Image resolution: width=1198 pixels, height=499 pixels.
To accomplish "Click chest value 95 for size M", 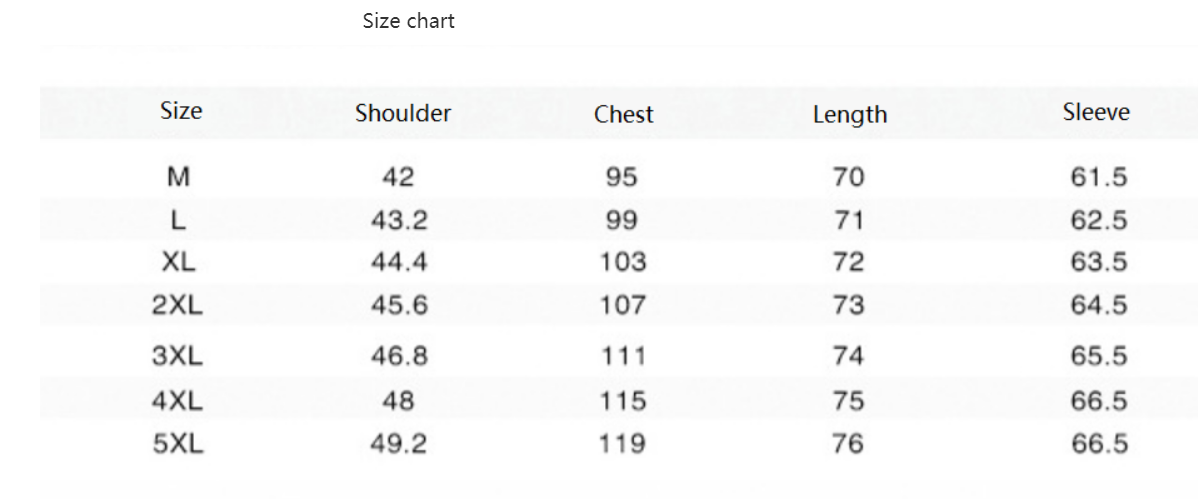I will tap(622, 178).
